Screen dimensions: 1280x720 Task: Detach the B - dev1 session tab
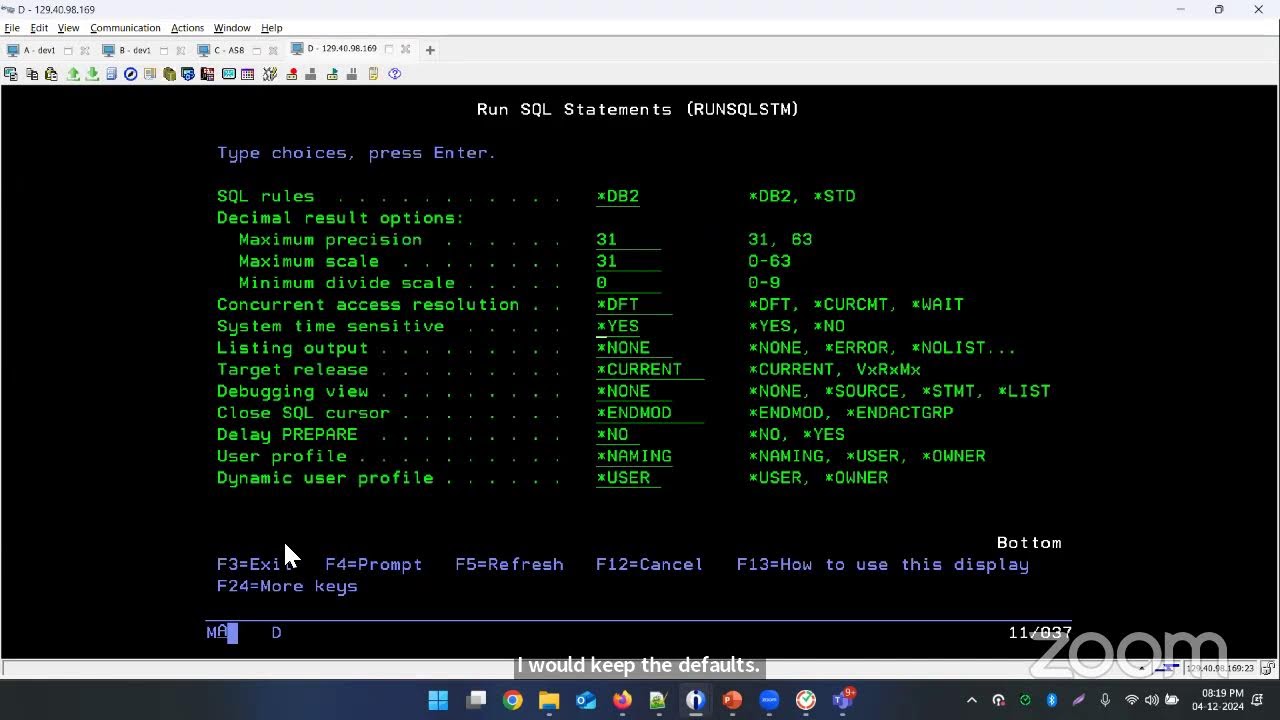tap(164, 50)
